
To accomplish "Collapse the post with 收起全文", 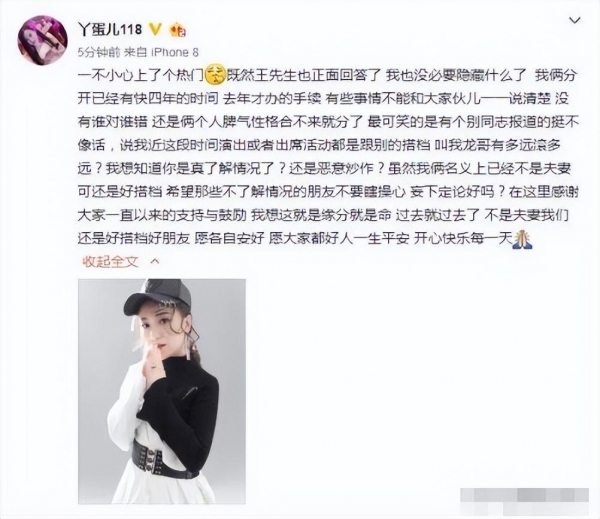I will 110,262.
